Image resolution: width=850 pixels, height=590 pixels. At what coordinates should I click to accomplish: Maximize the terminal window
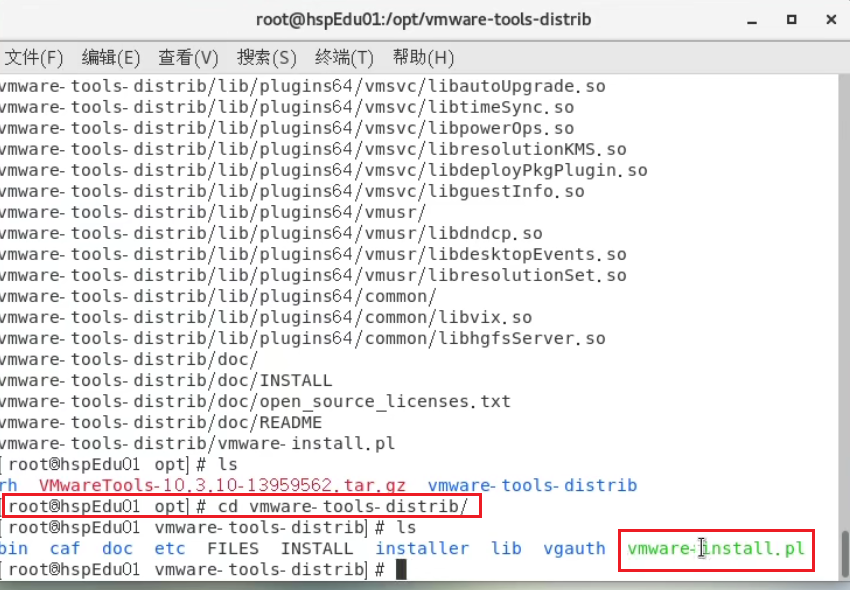tap(791, 20)
